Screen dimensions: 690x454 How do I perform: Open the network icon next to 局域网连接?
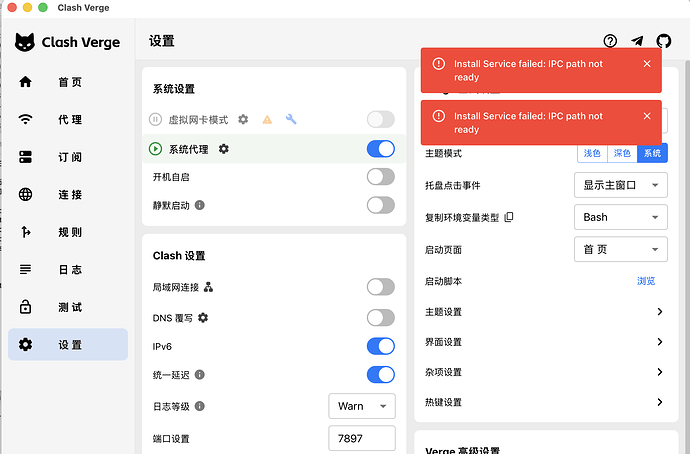pos(209,287)
